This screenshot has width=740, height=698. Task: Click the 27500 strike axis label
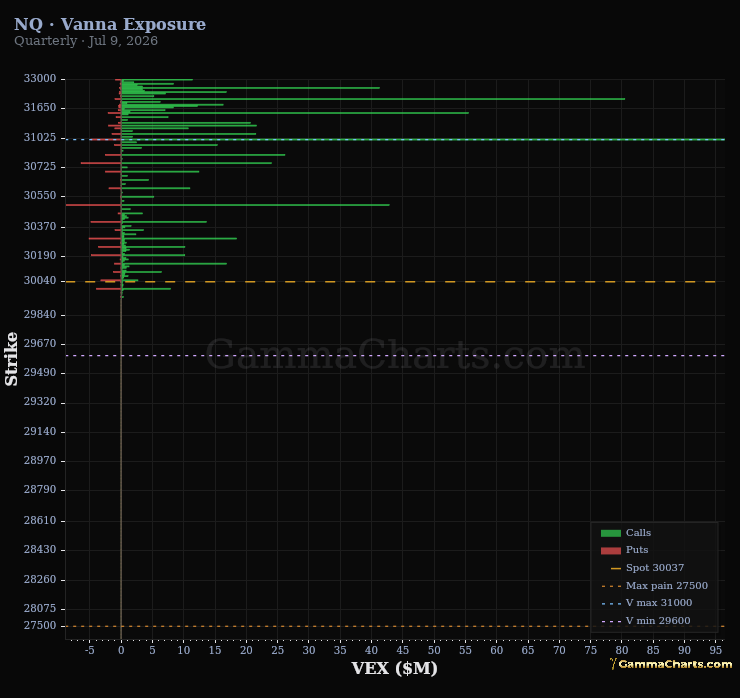(40, 625)
